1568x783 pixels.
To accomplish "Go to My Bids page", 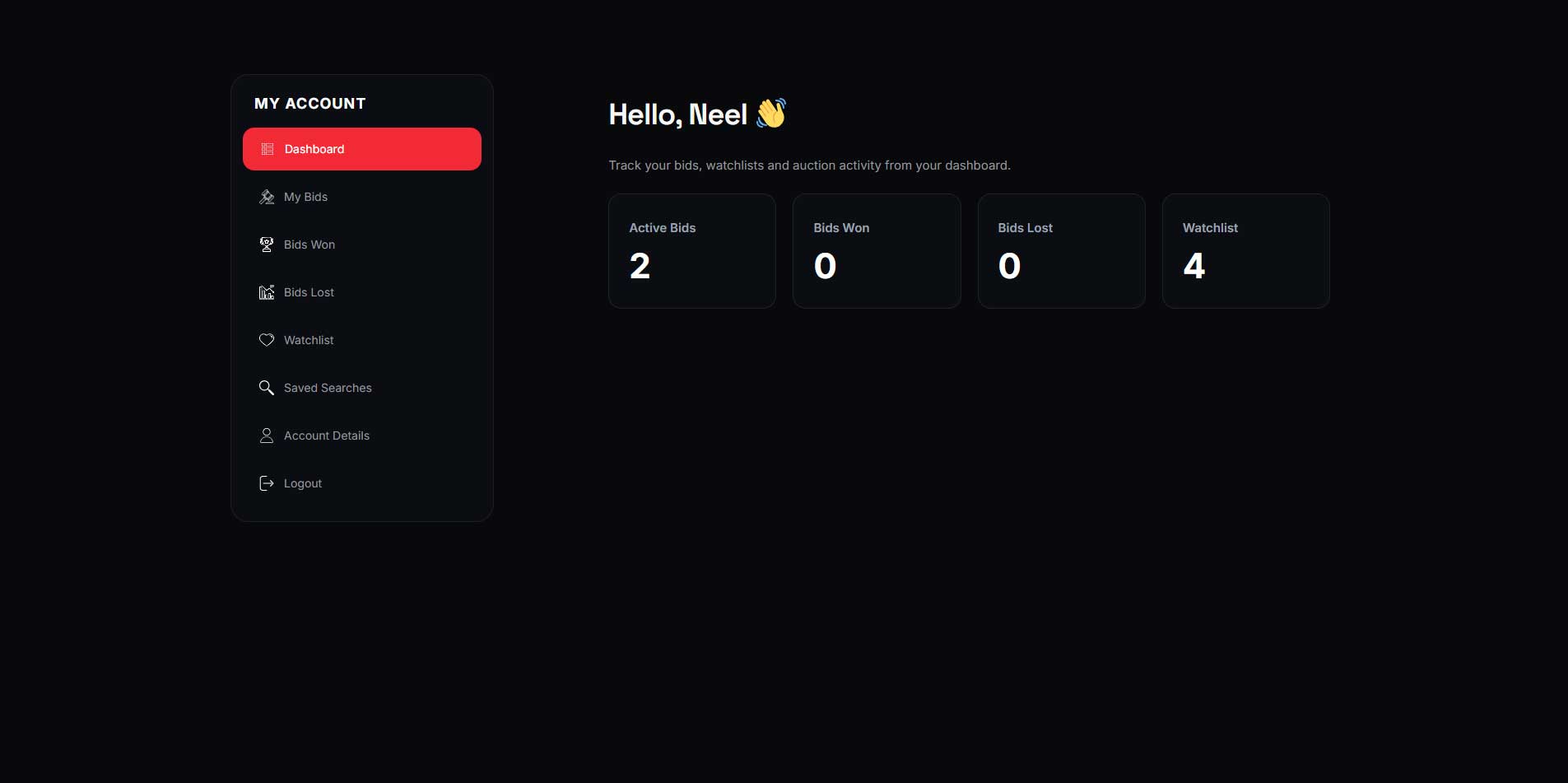I will [362, 197].
